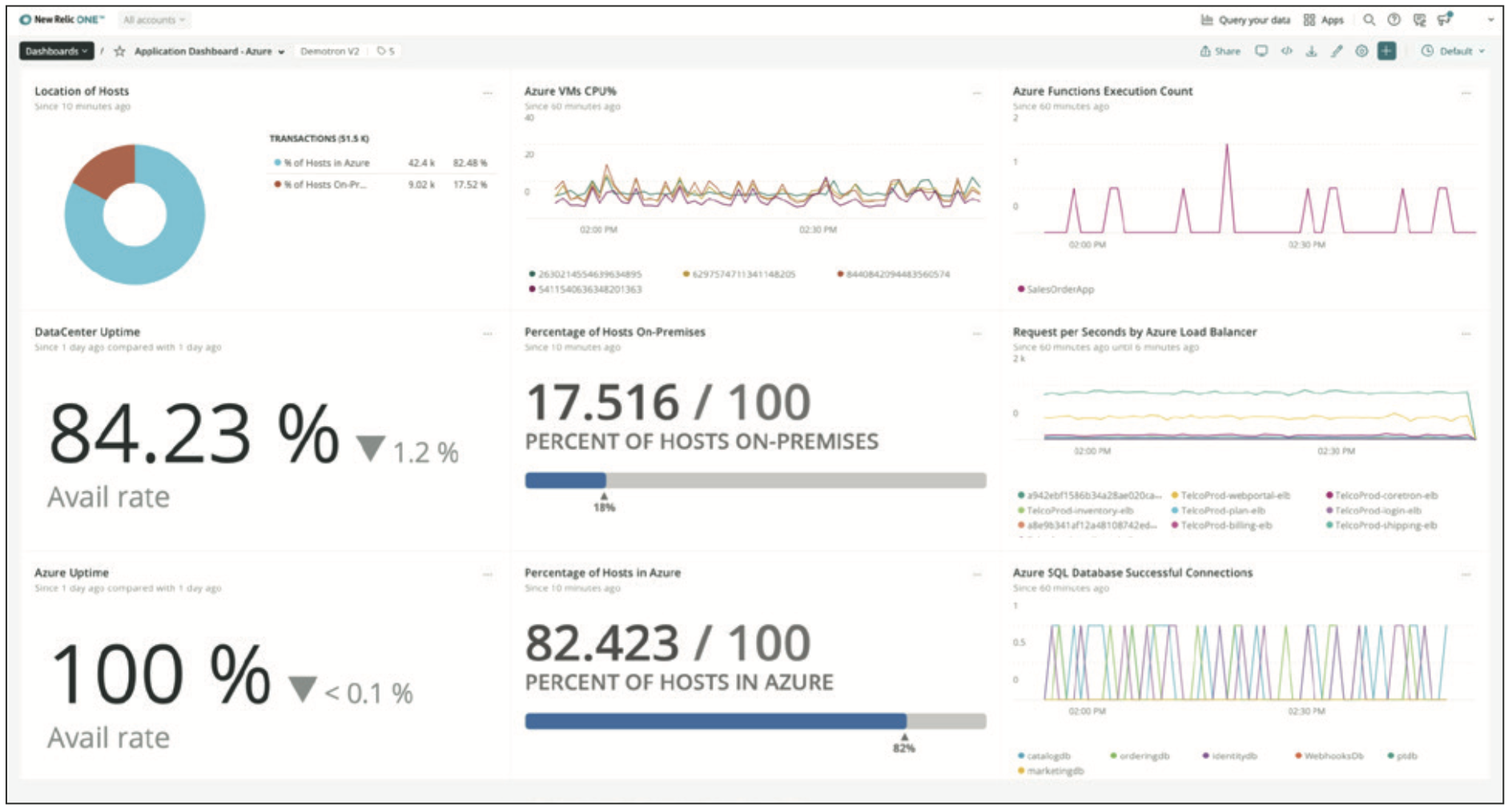Expand the Application Dashboard - Azure dropdown arrow

point(281,52)
